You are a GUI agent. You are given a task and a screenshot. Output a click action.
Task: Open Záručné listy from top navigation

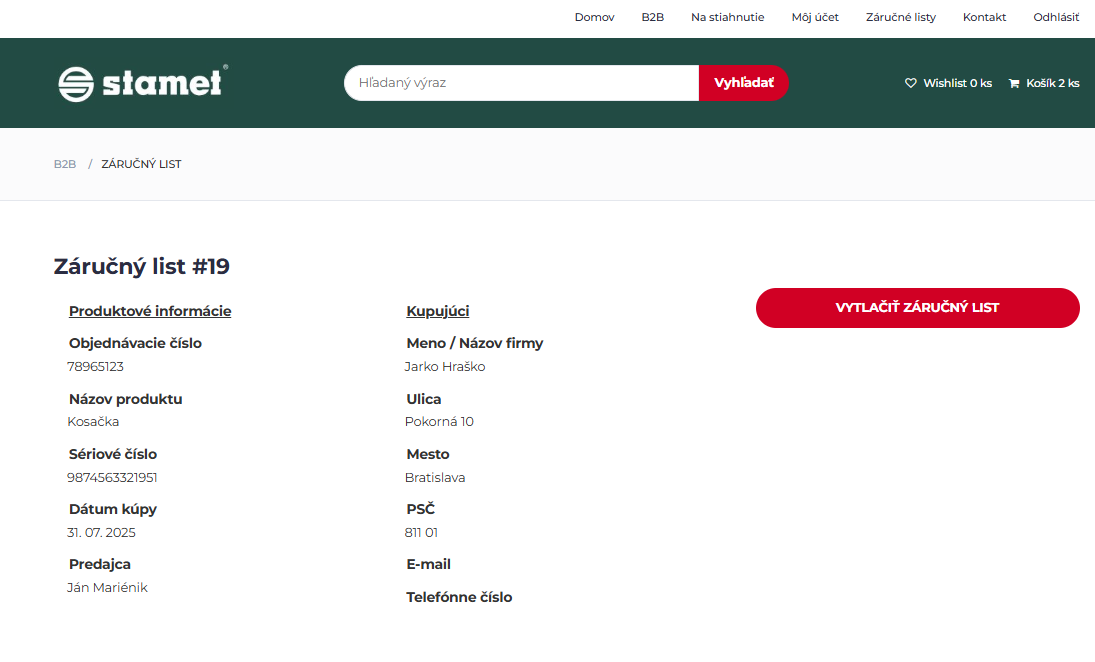(x=900, y=17)
